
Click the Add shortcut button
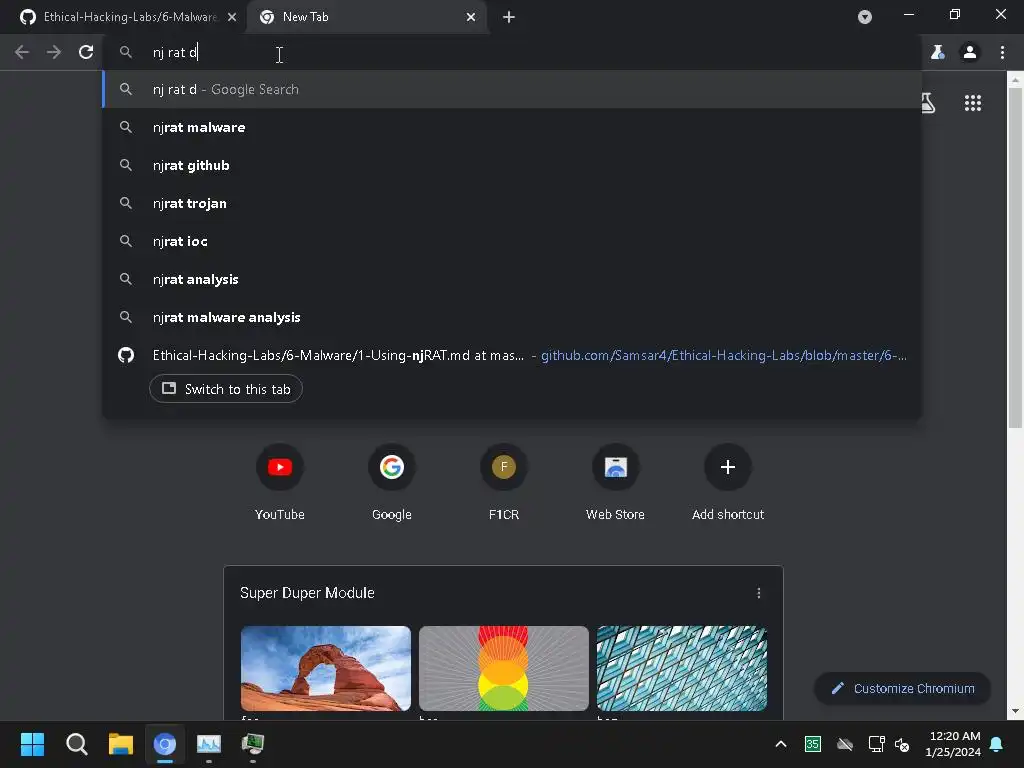click(x=728, y=483)
